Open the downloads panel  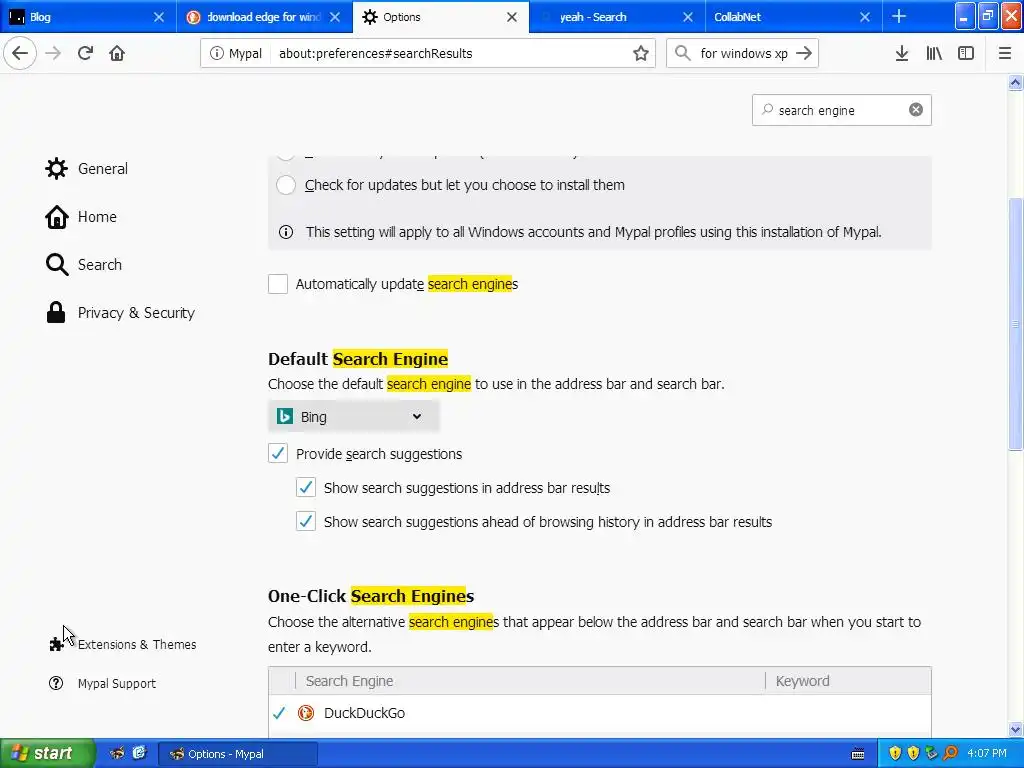[902, 54]
